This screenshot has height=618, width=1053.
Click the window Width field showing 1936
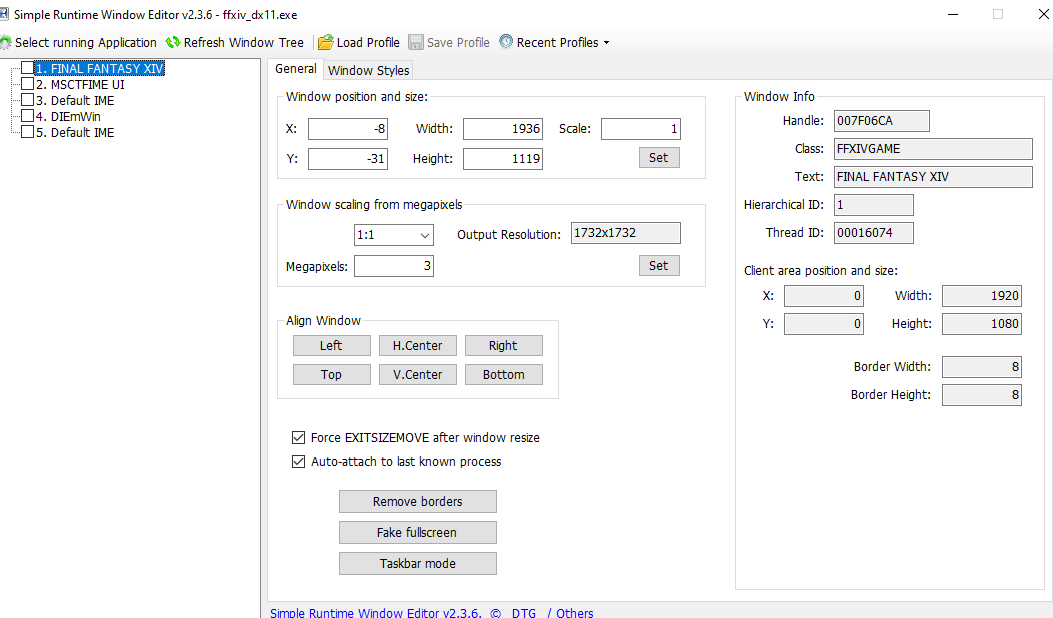(x=503, y=129)
